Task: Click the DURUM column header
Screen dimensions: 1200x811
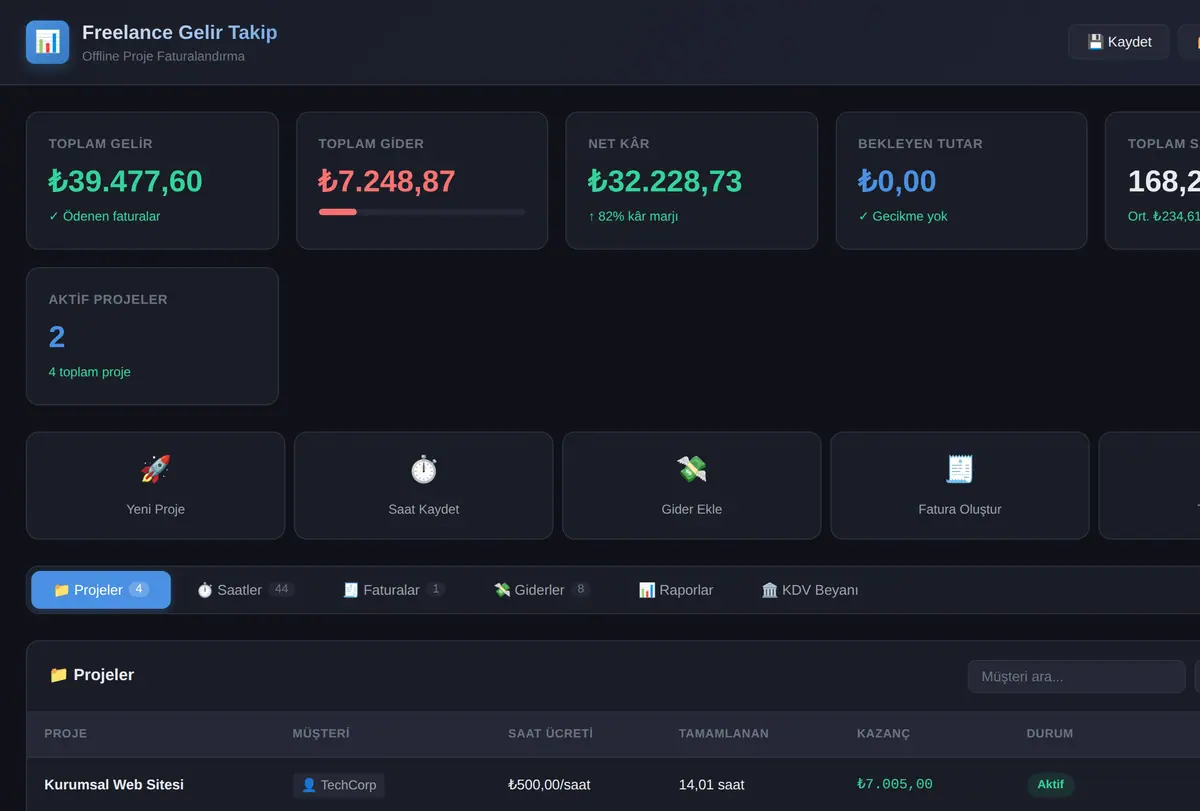Action: (x=1050, y=733)
